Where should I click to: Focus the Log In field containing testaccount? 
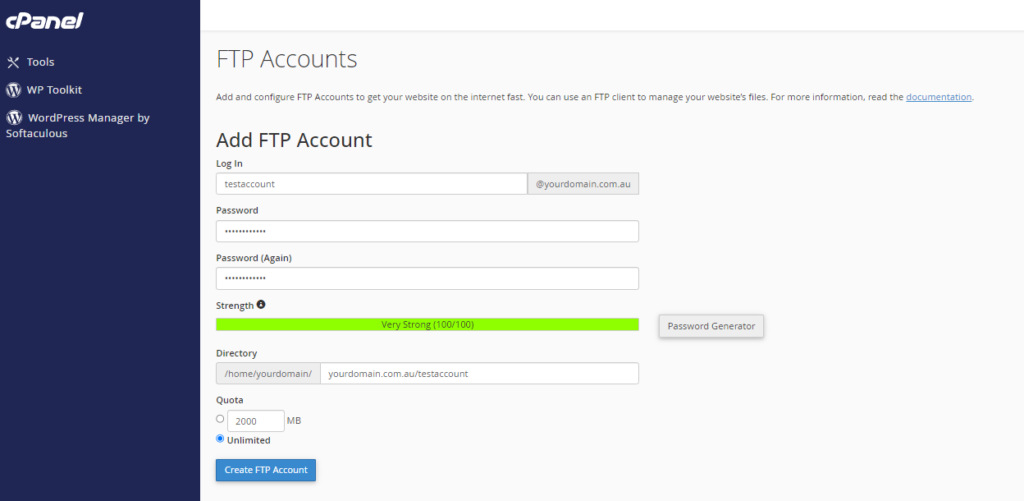(x=372, y=184)
